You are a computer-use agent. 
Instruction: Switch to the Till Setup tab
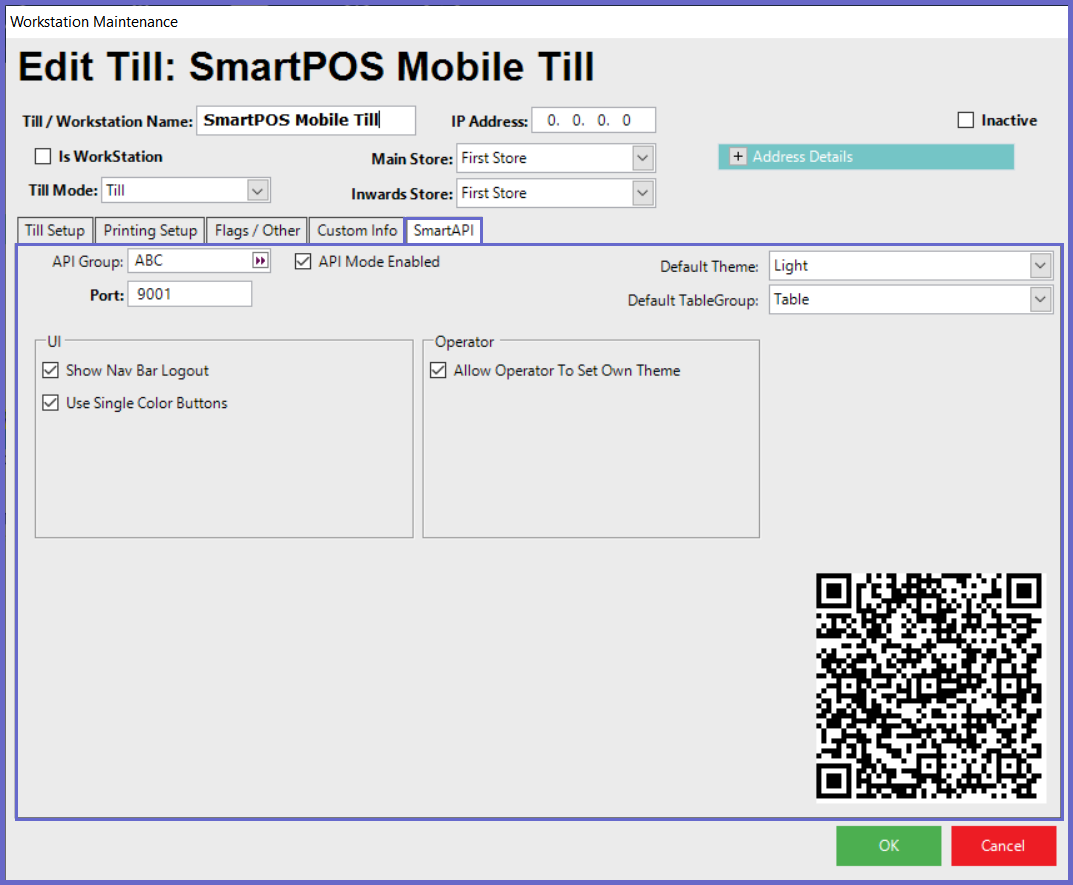click(x=55, y=231)
